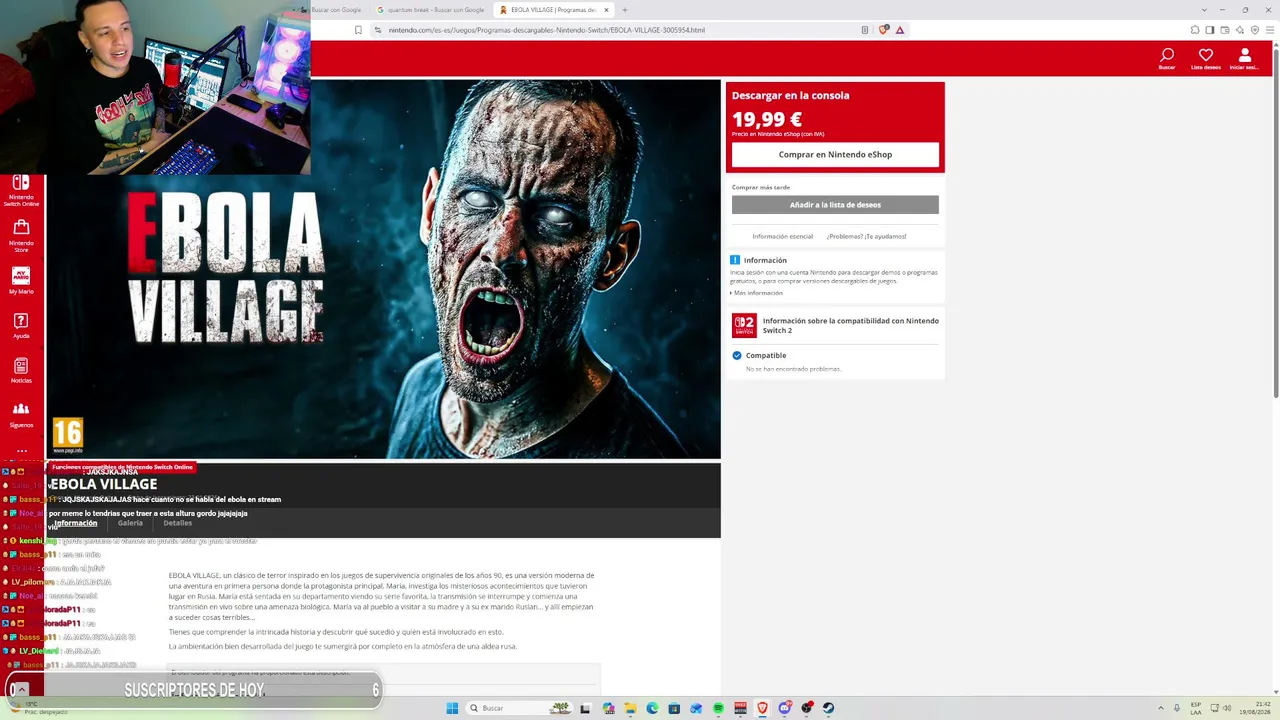Click the Iniciar sesión profile icon
The height and width of the screenshot is (720, 1280).
(1245, 59)
